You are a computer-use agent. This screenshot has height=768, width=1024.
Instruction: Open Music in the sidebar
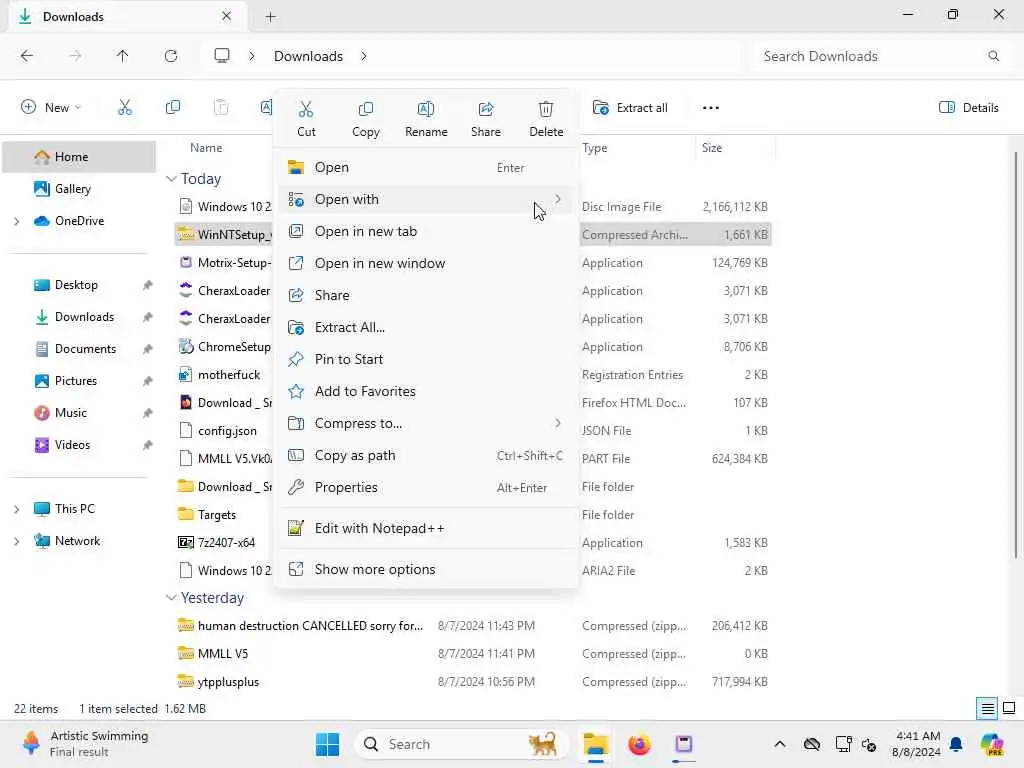click(80, 413)
